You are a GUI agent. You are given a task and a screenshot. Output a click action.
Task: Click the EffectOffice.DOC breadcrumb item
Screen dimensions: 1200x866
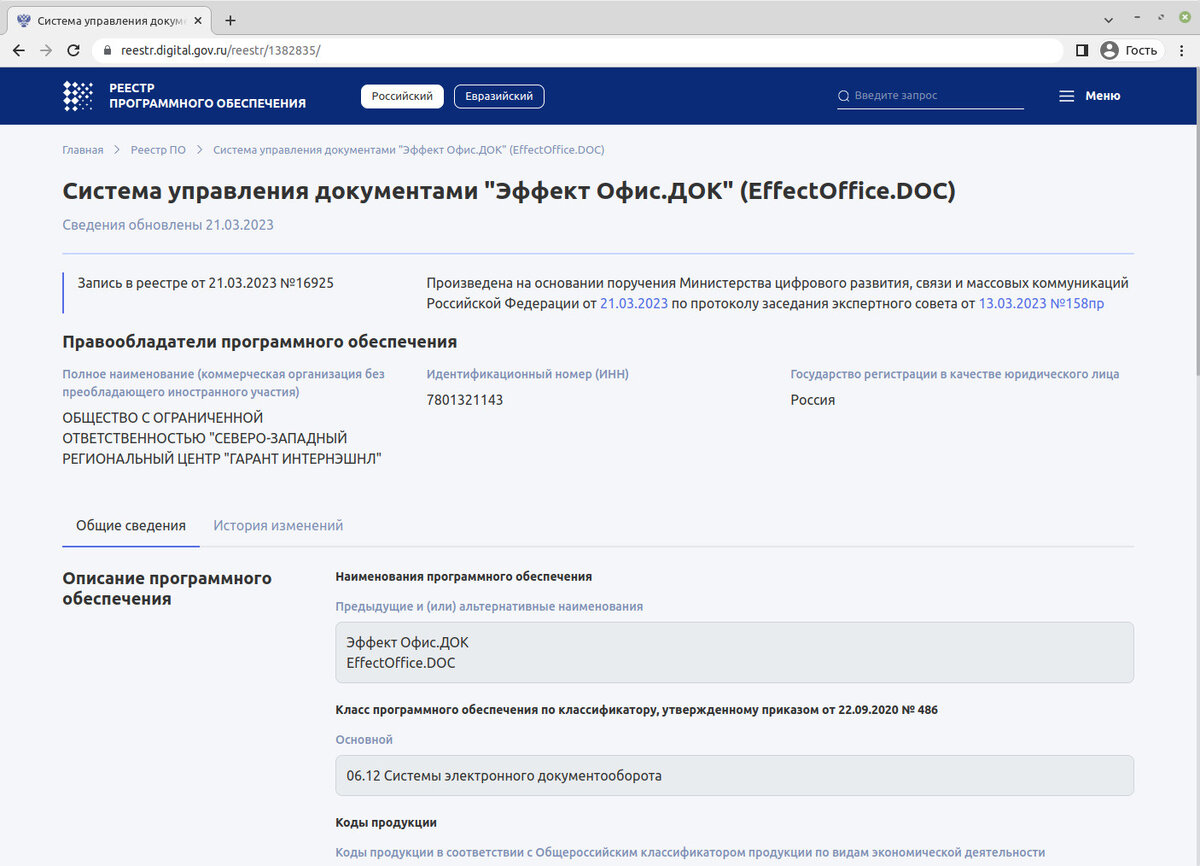pyautogui.click(x=409, y=150)
